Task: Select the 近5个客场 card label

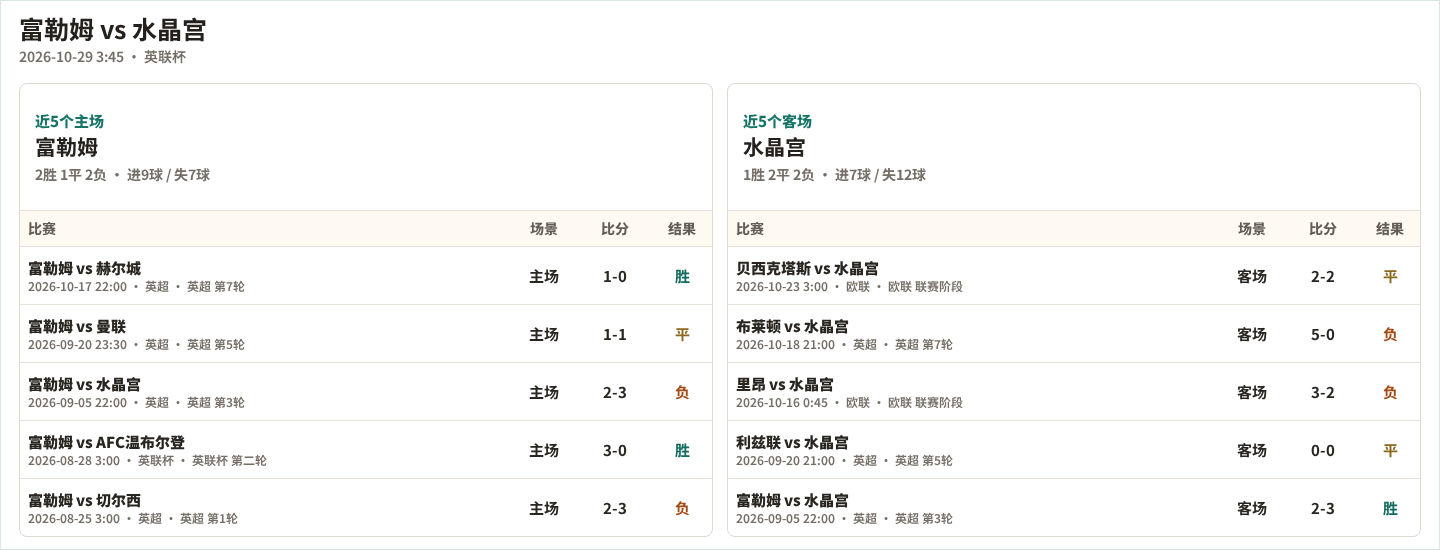Action: [777, 121]
